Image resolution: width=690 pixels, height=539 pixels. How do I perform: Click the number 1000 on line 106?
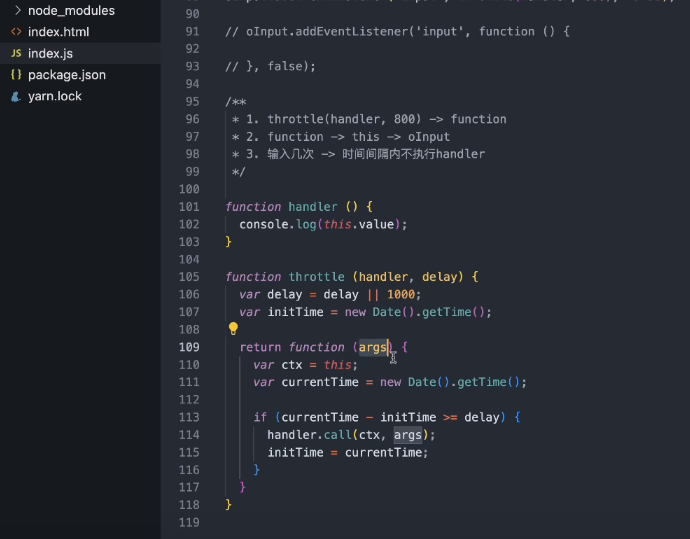click(401, 294)
